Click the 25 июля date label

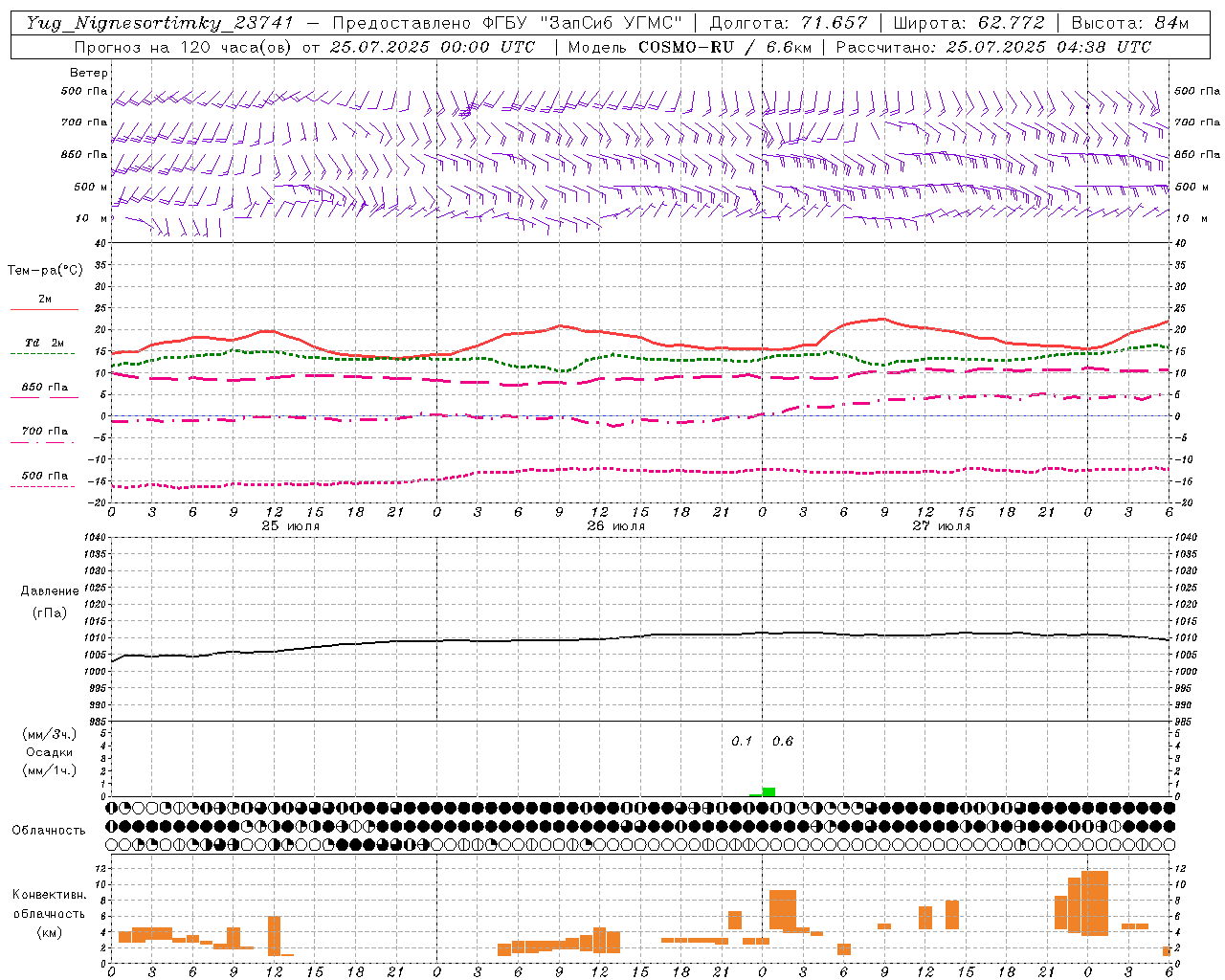click(x=291, y=526)
